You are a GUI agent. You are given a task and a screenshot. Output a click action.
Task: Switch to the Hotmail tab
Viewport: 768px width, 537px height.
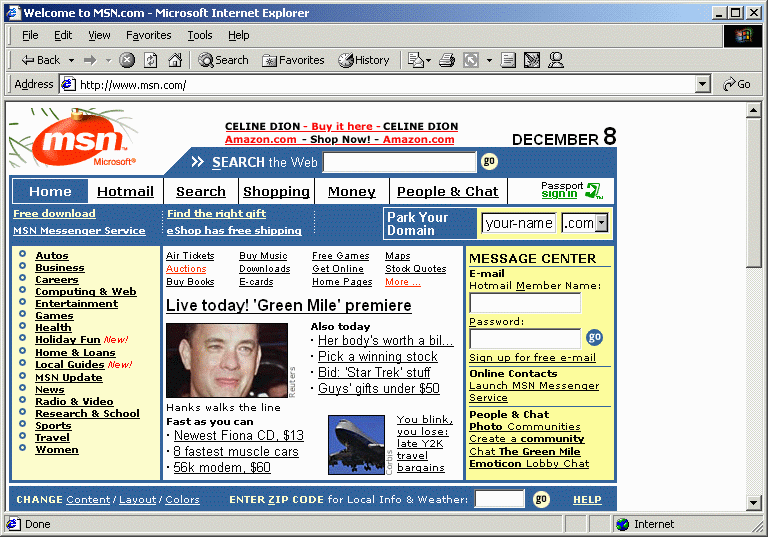(x=125, y=191)
